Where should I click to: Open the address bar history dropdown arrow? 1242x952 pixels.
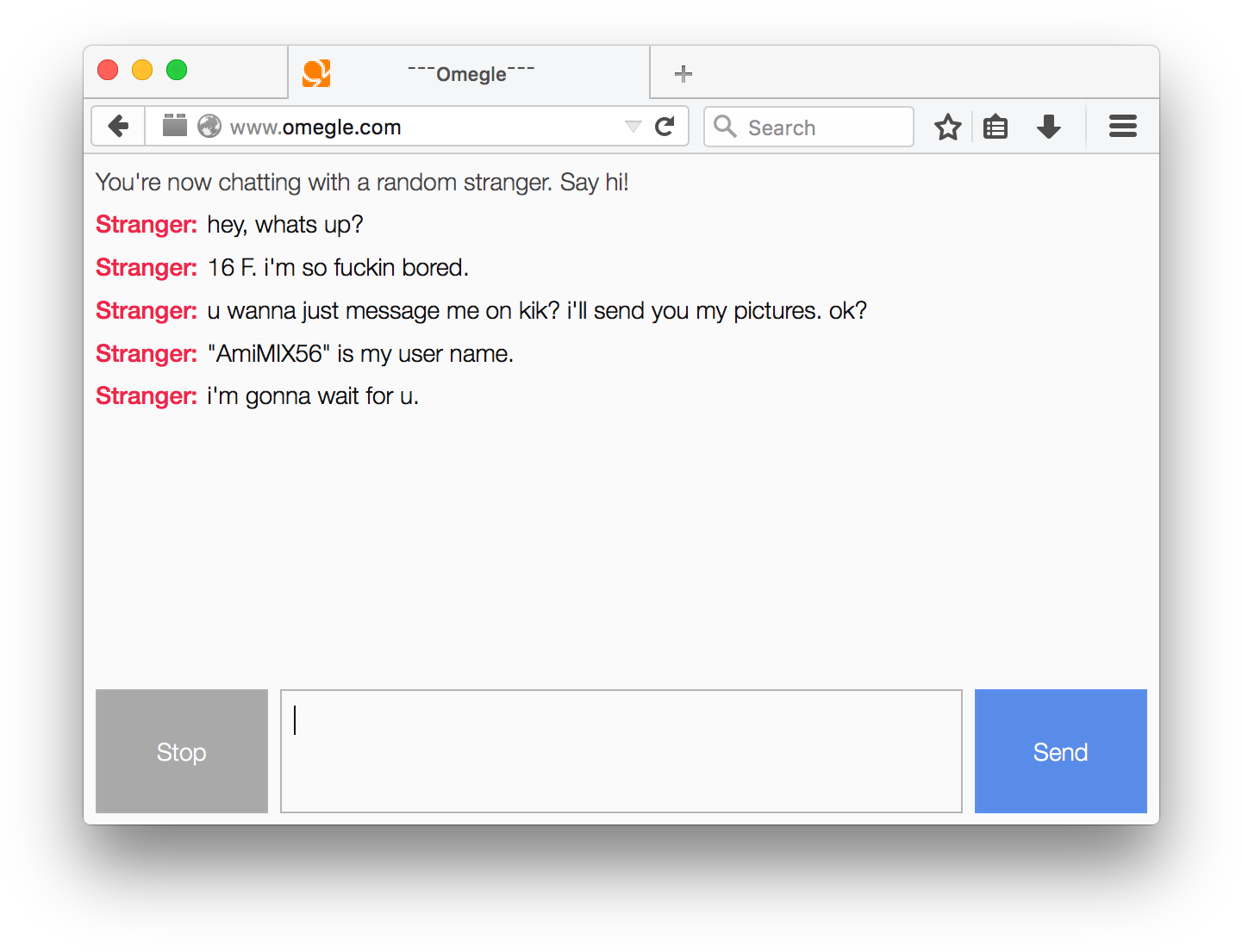tap(633, 127)
